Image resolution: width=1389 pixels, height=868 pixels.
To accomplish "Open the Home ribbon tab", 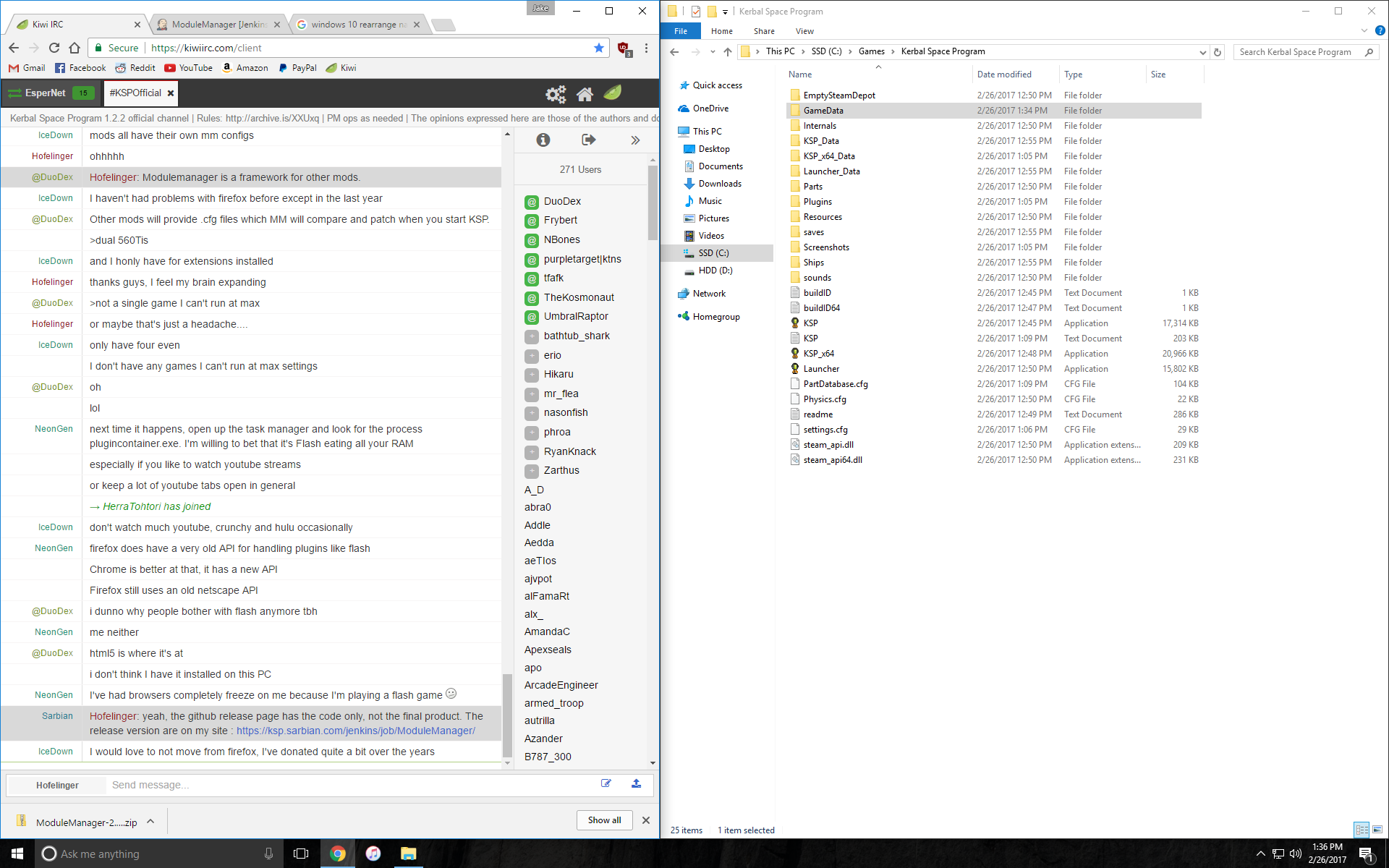I will click(721, 31).
